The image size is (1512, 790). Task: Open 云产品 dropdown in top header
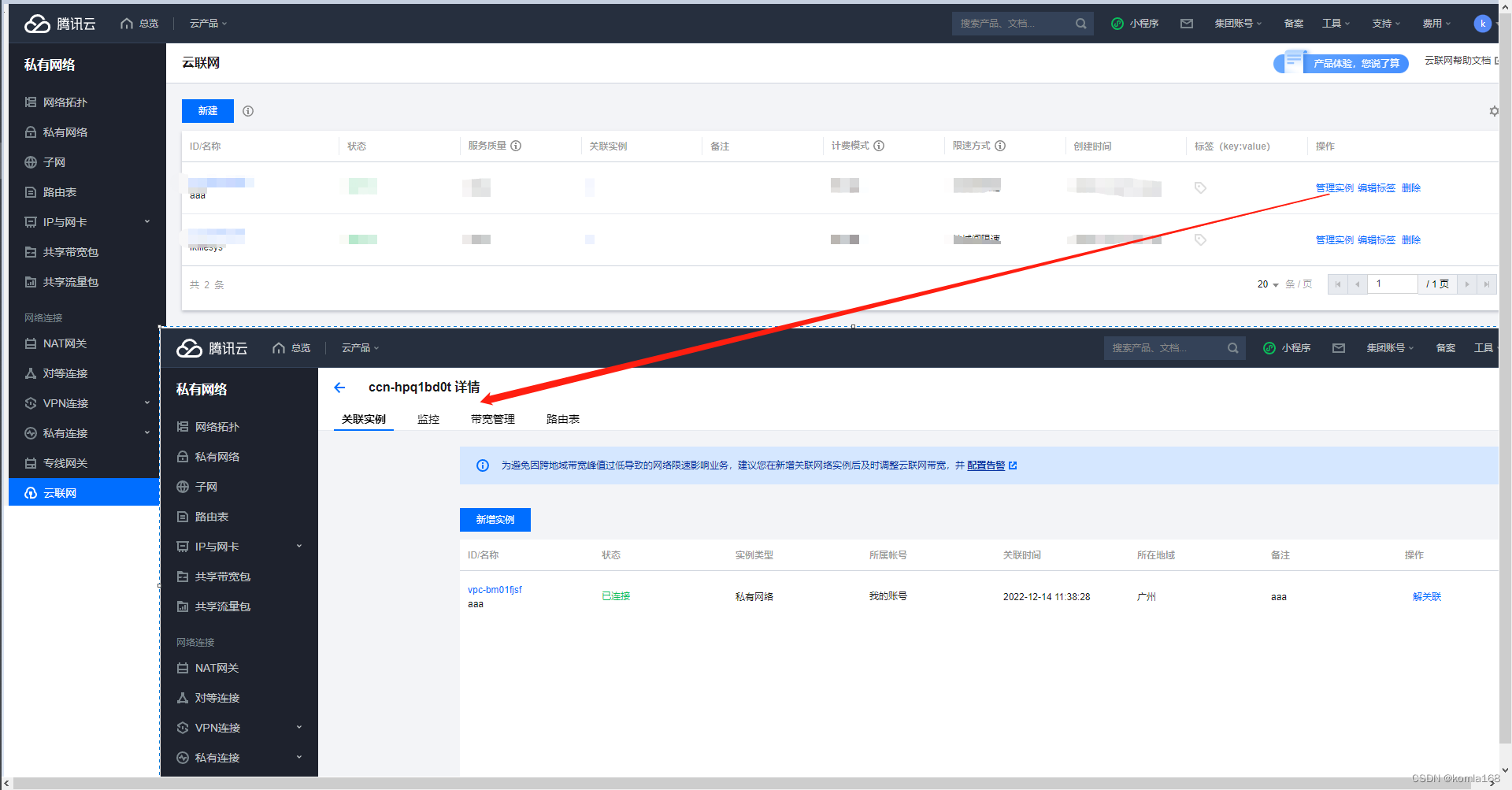[208, 24]
